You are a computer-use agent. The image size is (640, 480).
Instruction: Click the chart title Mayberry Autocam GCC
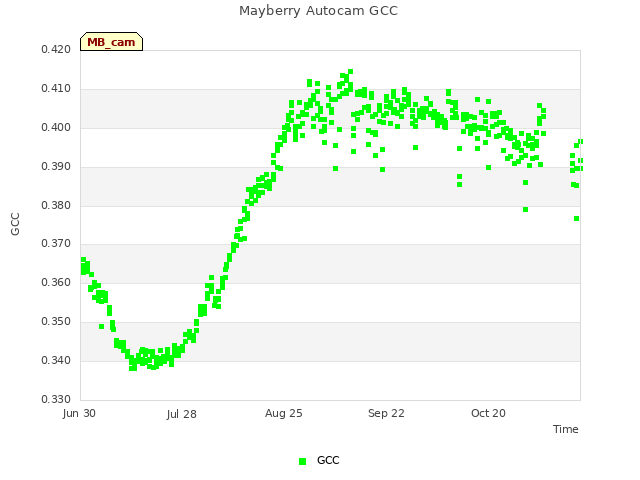click(318, 11)
